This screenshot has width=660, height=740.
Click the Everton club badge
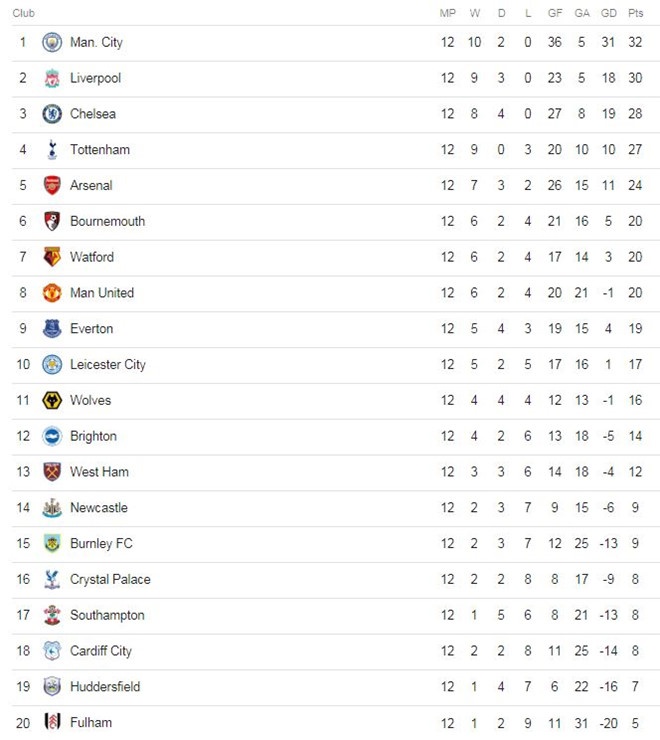click(52, 329)
